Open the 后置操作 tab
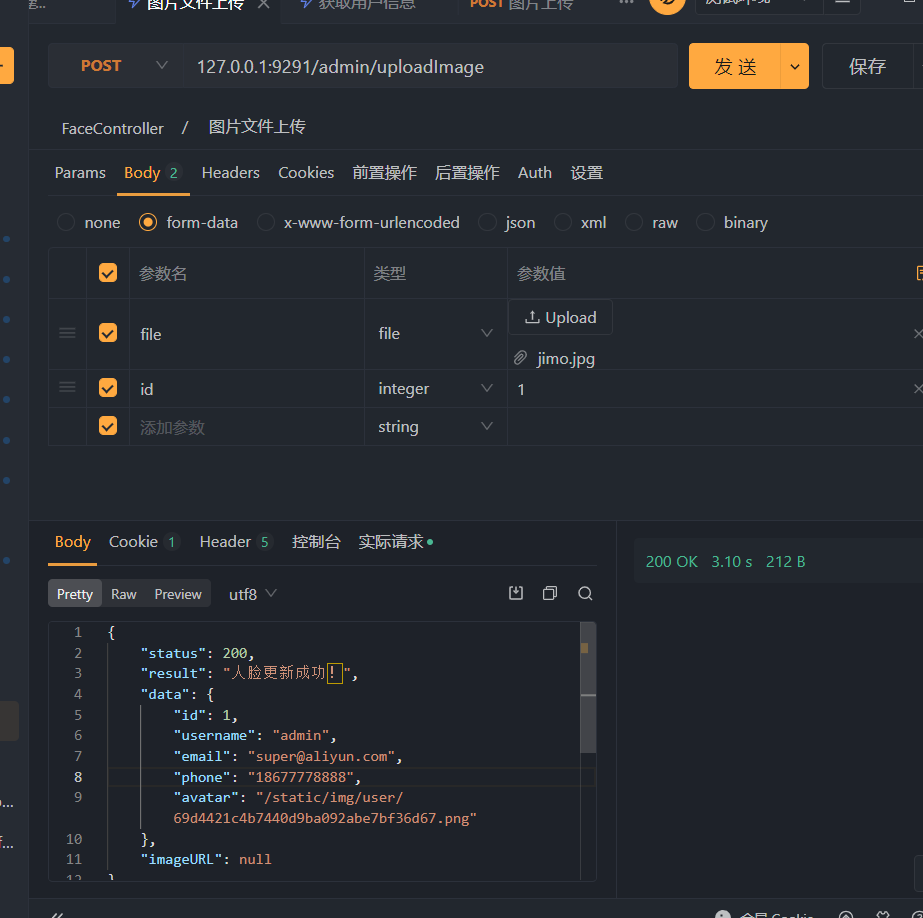Image resolution: width=923 pixels, height=918 pixels. click(x=467, y=172)
